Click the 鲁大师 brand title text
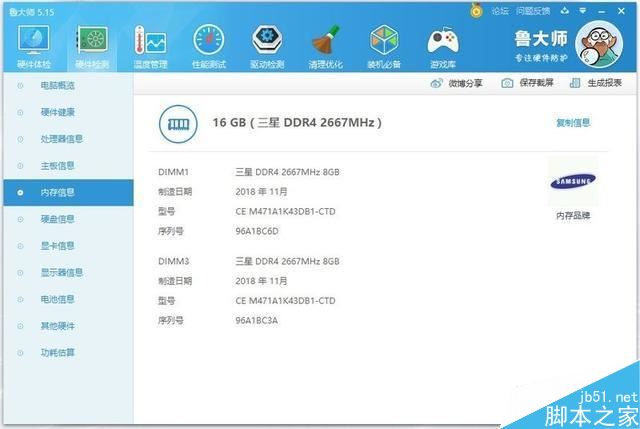 tap(541, 39)
